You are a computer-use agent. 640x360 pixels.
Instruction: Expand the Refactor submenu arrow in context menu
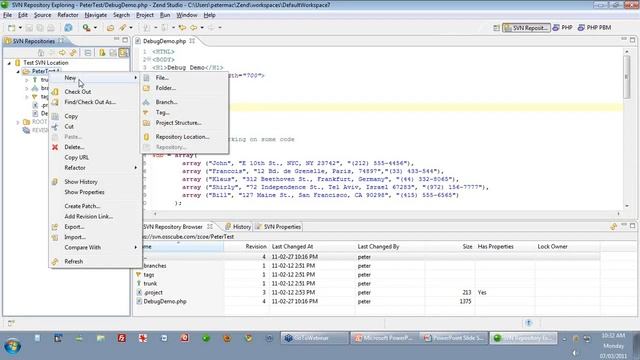[136, 168]
